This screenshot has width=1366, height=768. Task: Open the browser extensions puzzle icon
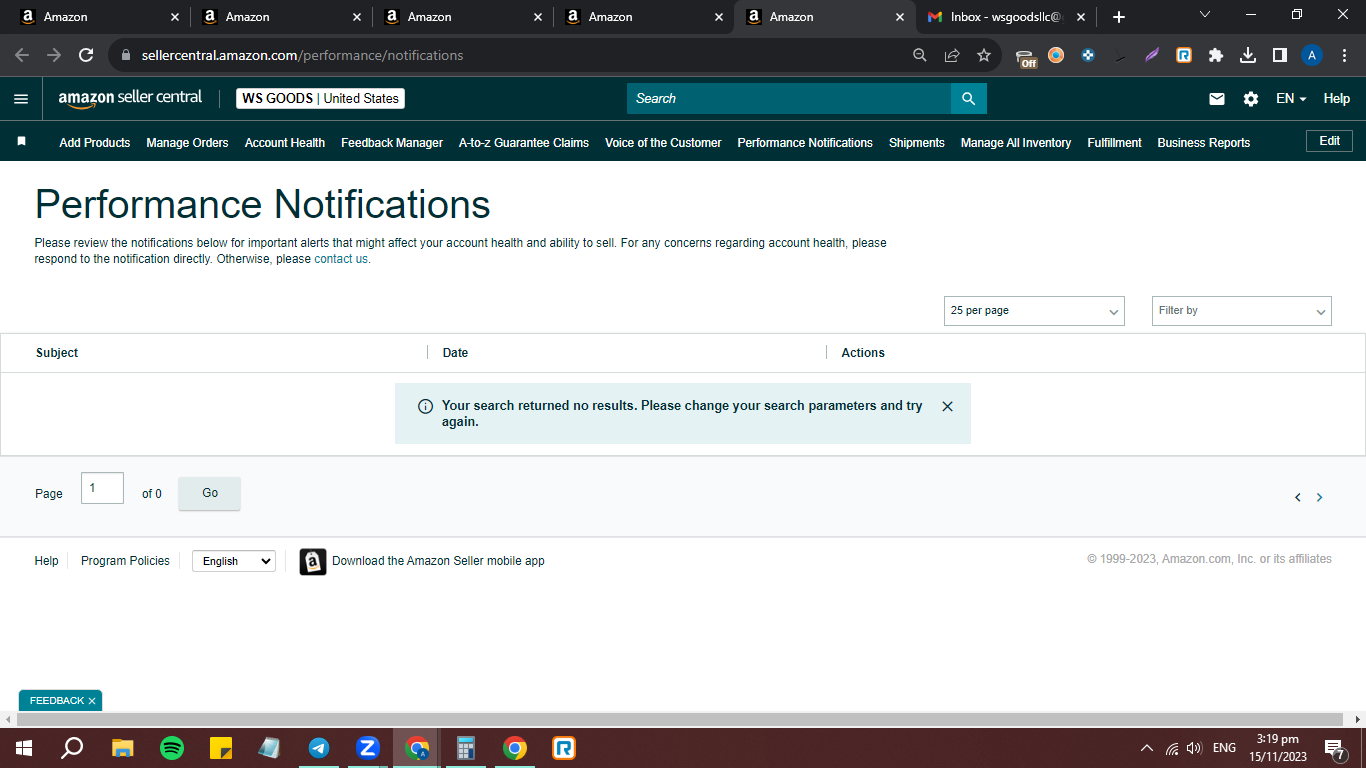1216,55
